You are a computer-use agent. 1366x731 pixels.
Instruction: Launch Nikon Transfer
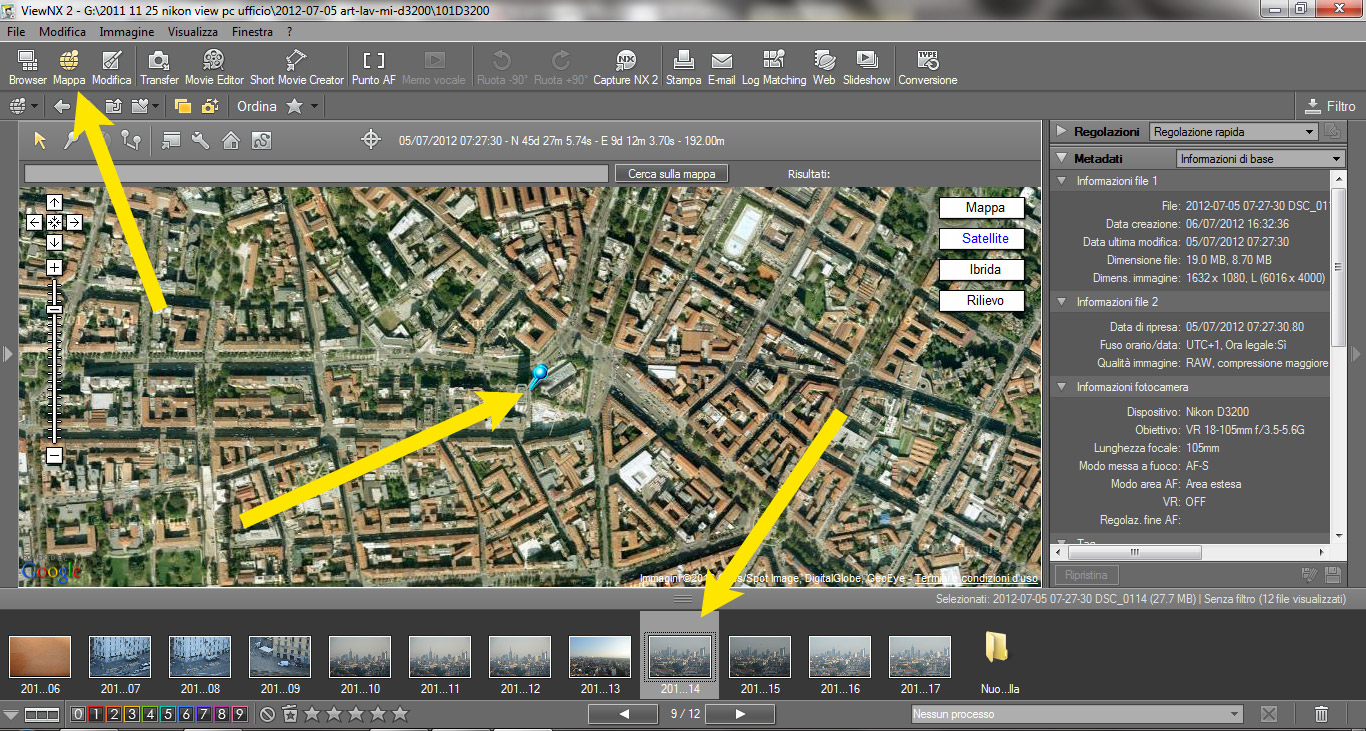click(159, 67)
